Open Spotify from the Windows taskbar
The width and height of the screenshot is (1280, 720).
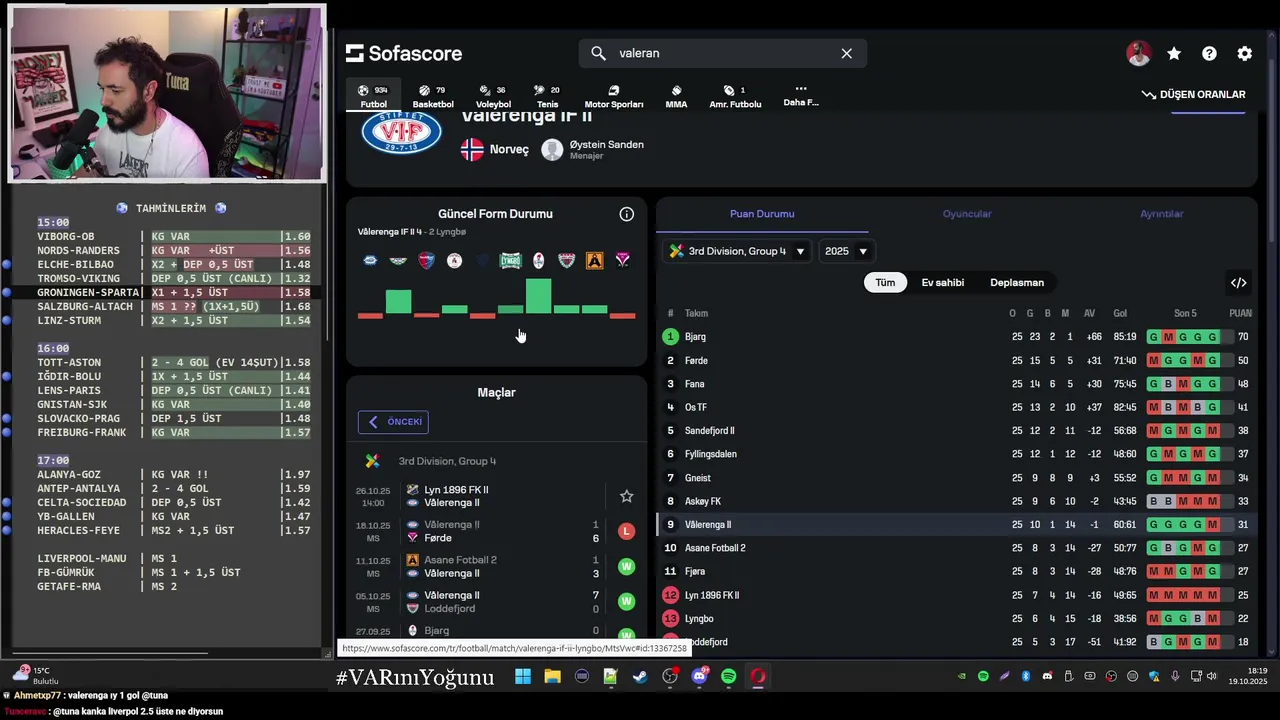click(x=728, y=677)
